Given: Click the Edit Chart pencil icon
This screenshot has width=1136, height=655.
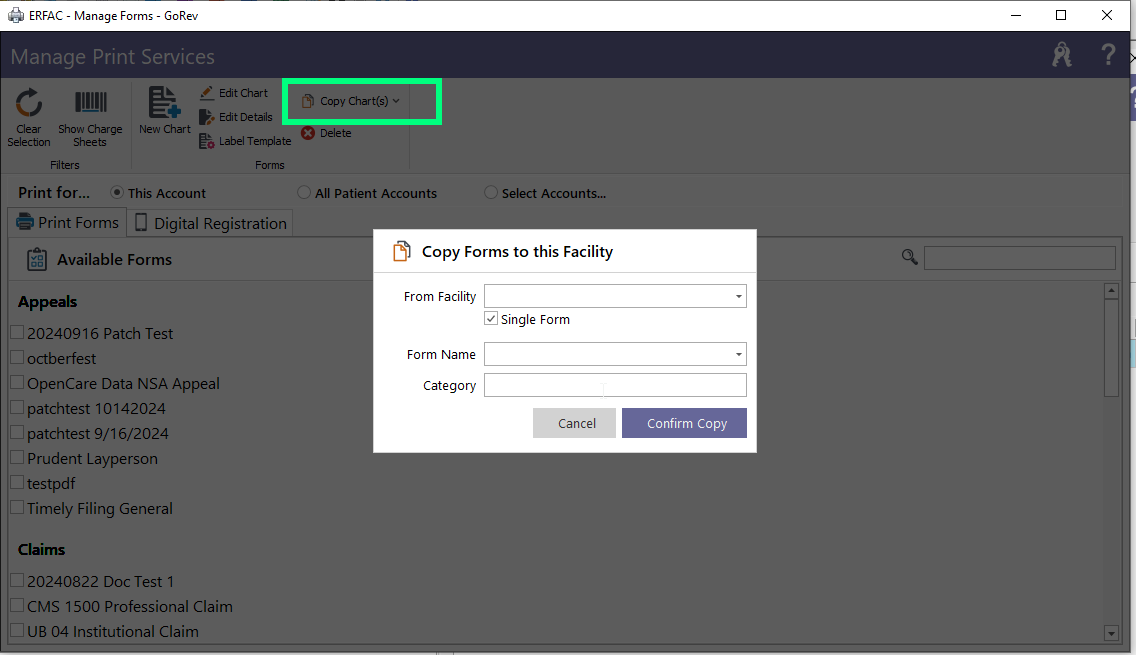Looking at the screenshot, I should pos(206,93).
